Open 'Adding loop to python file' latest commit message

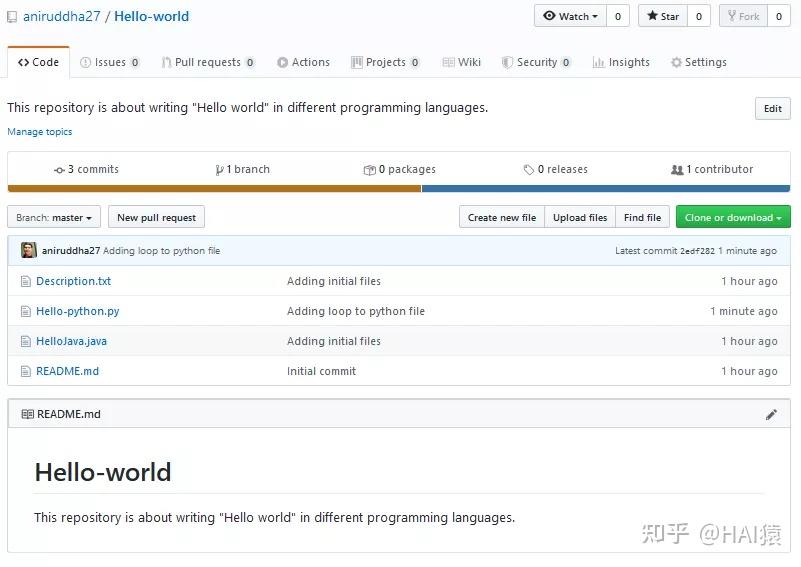161,251
